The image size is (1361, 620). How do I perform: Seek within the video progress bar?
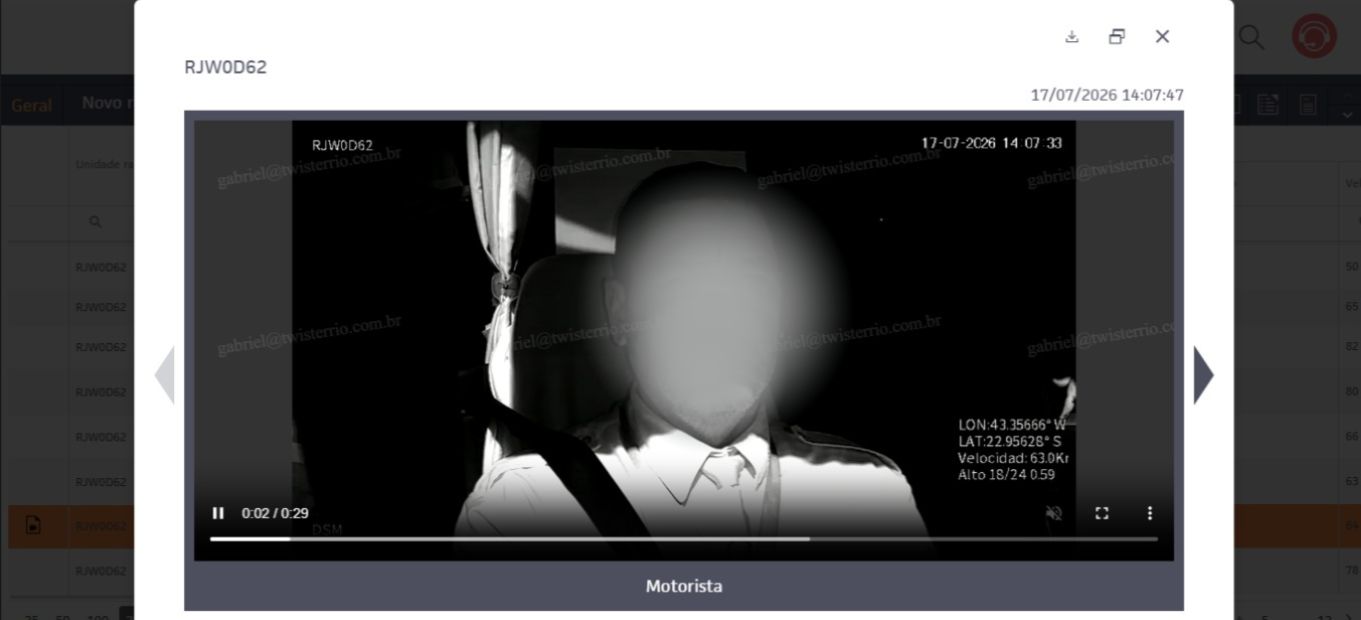coord(684,539)
